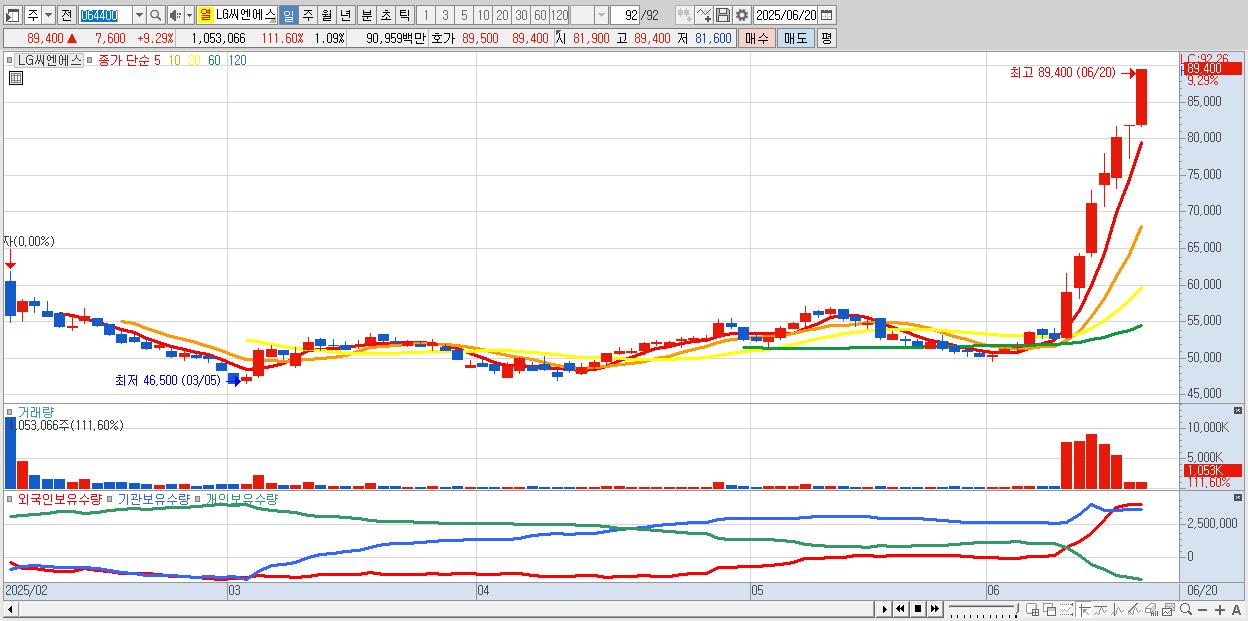The image size is (1248, 621).
Task: Open the 주 dropdown arrow at top left
Action: [49, 15]
